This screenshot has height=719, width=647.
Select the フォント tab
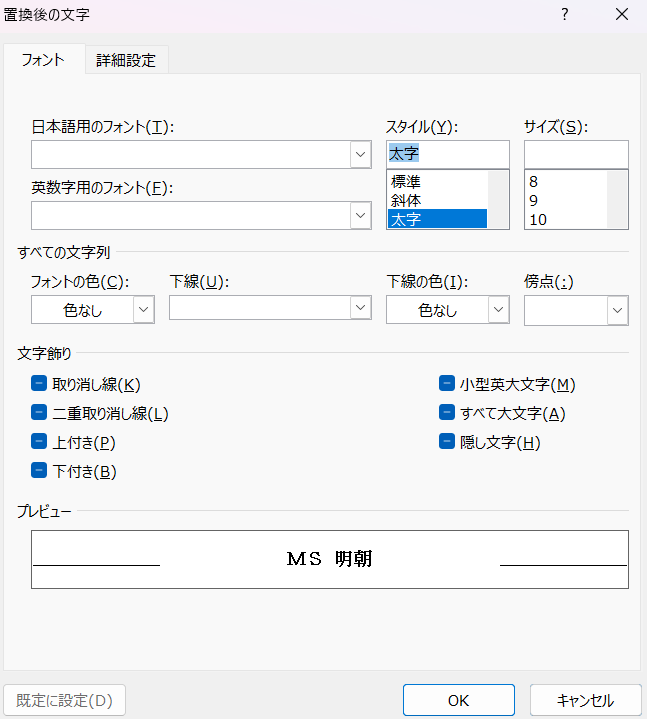[44, 60]
